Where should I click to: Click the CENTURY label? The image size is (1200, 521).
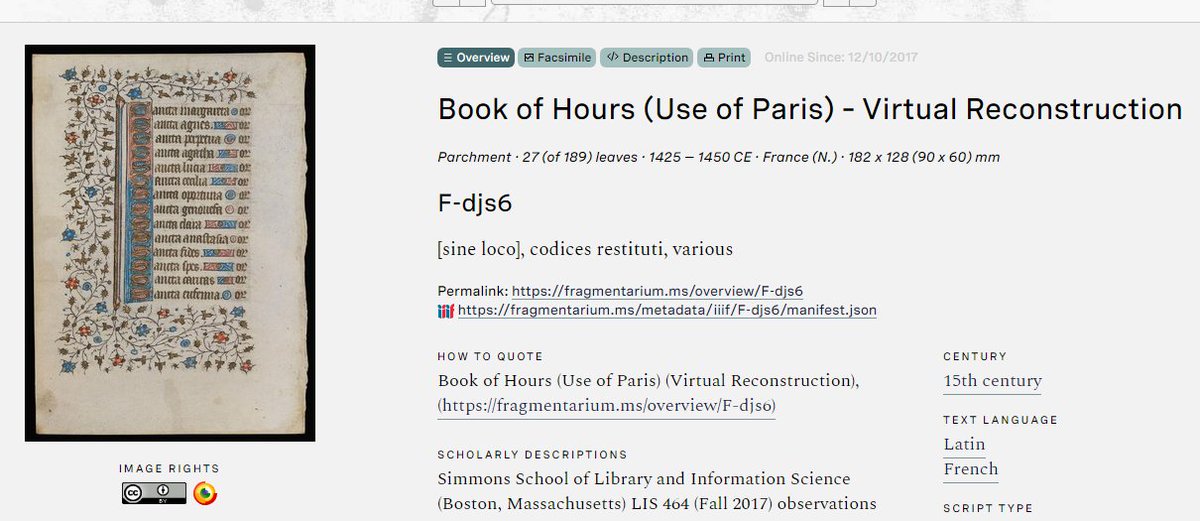(x=975, y=357)
